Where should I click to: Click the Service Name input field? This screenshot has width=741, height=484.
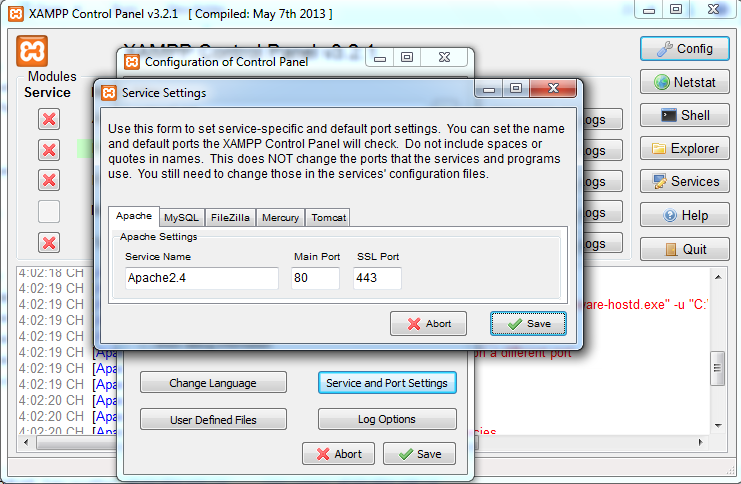coord(202,278)
